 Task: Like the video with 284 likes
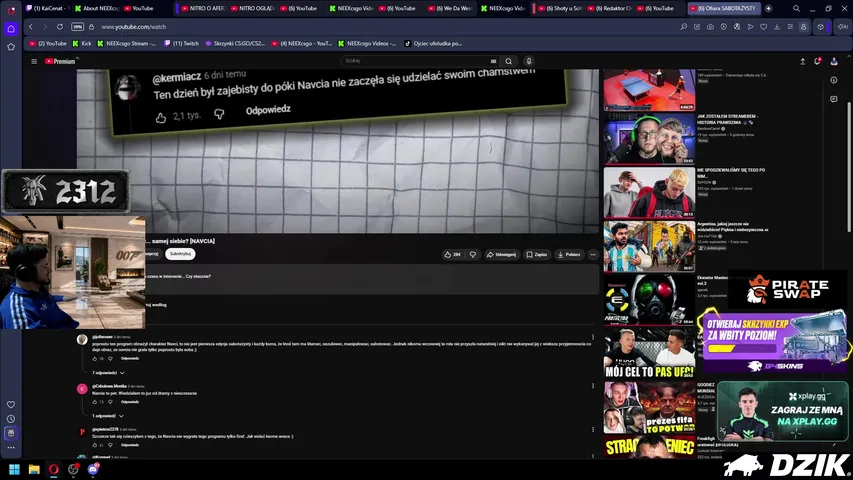[453, 254]
